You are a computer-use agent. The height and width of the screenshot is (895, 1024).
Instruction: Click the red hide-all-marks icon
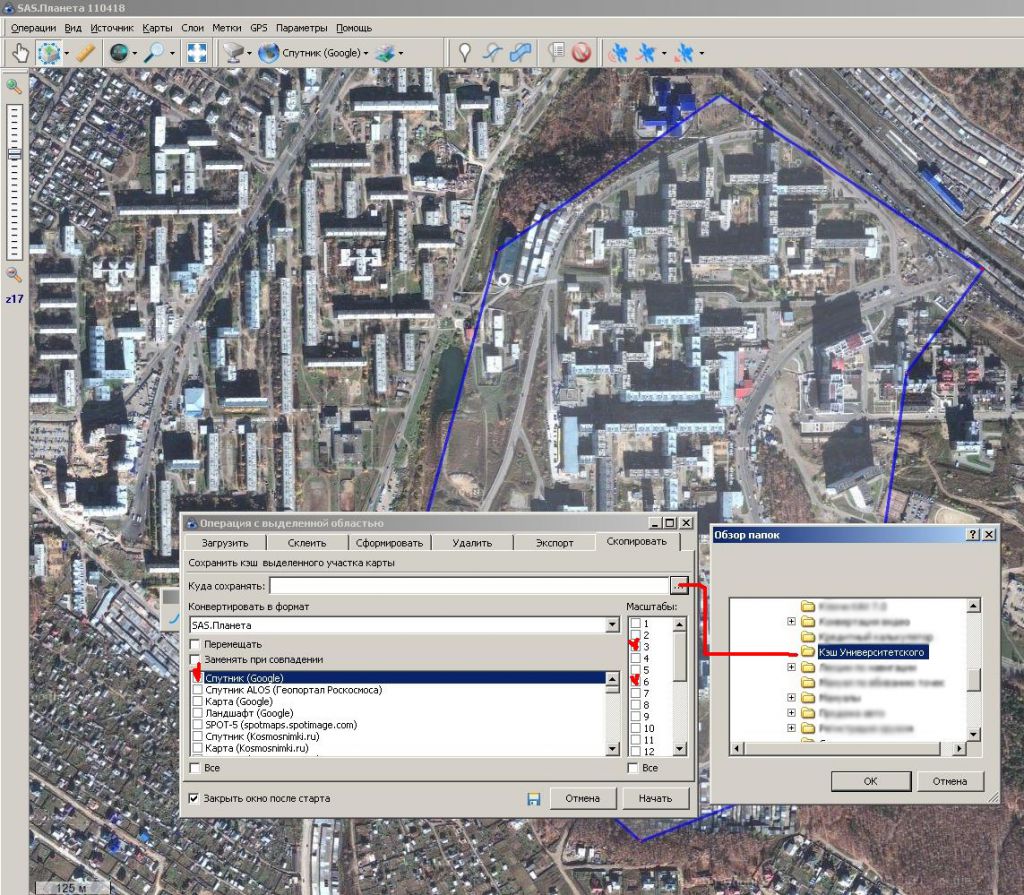point(581,52)
